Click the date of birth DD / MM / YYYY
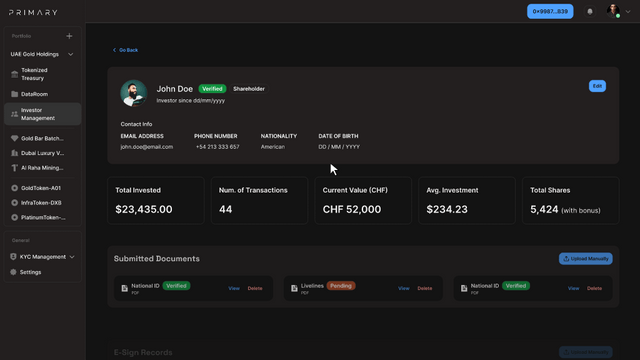This screenshot has width=640, height=360. (x=339, y=147)
